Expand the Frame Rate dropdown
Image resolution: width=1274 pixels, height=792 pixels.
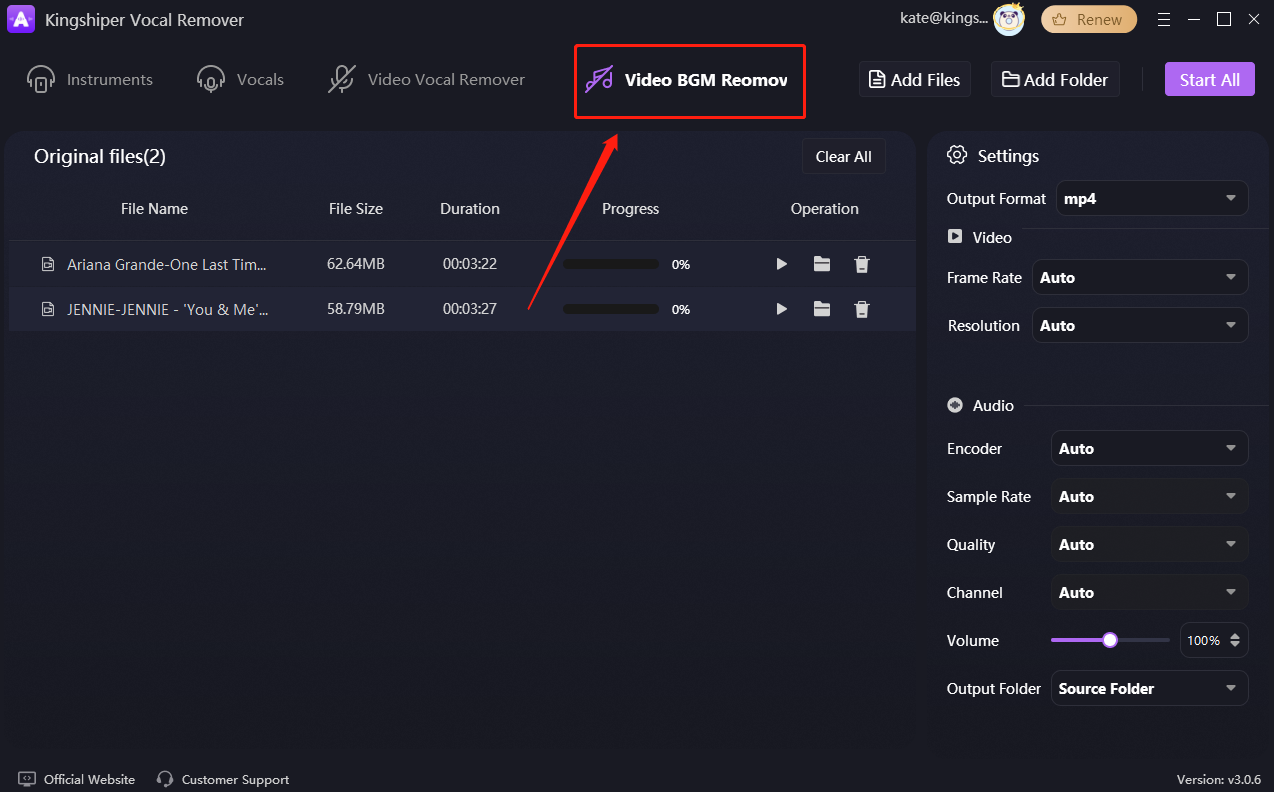pyautogui.click(x=1140, y=277)
